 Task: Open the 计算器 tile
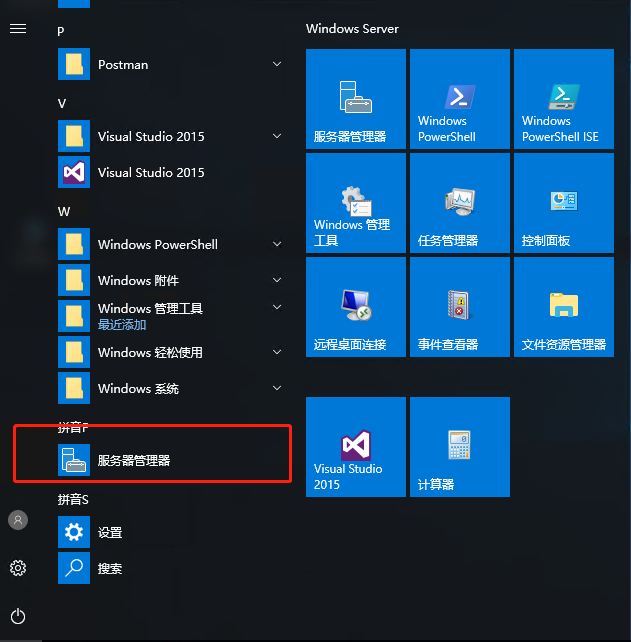click(460, 447)
